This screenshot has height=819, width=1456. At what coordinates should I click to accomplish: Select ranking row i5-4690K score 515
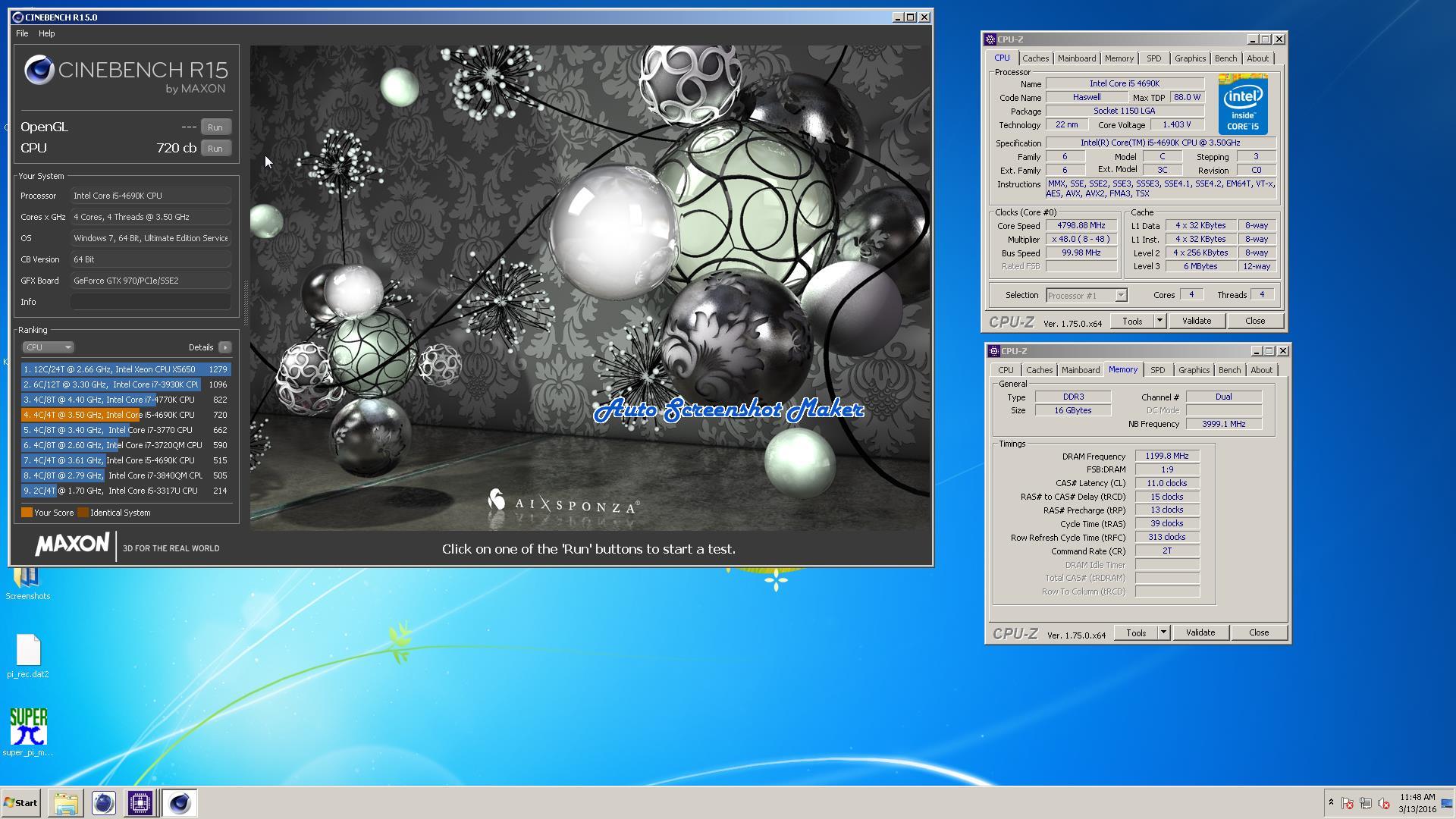click(126, 460)
